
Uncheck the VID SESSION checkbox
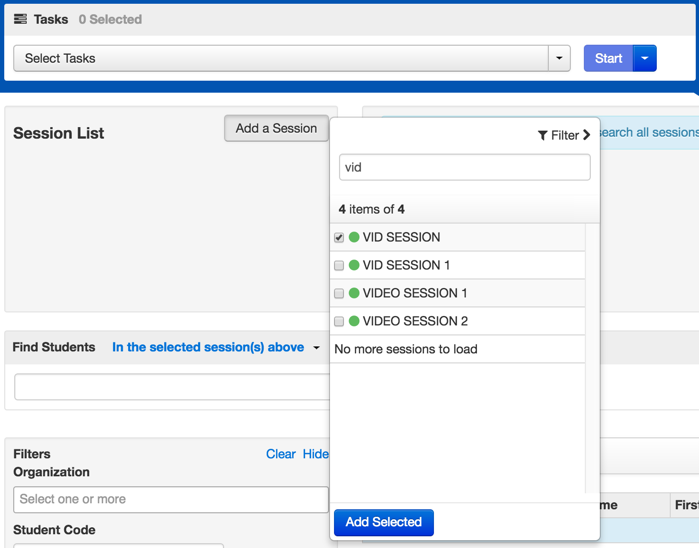339,238
